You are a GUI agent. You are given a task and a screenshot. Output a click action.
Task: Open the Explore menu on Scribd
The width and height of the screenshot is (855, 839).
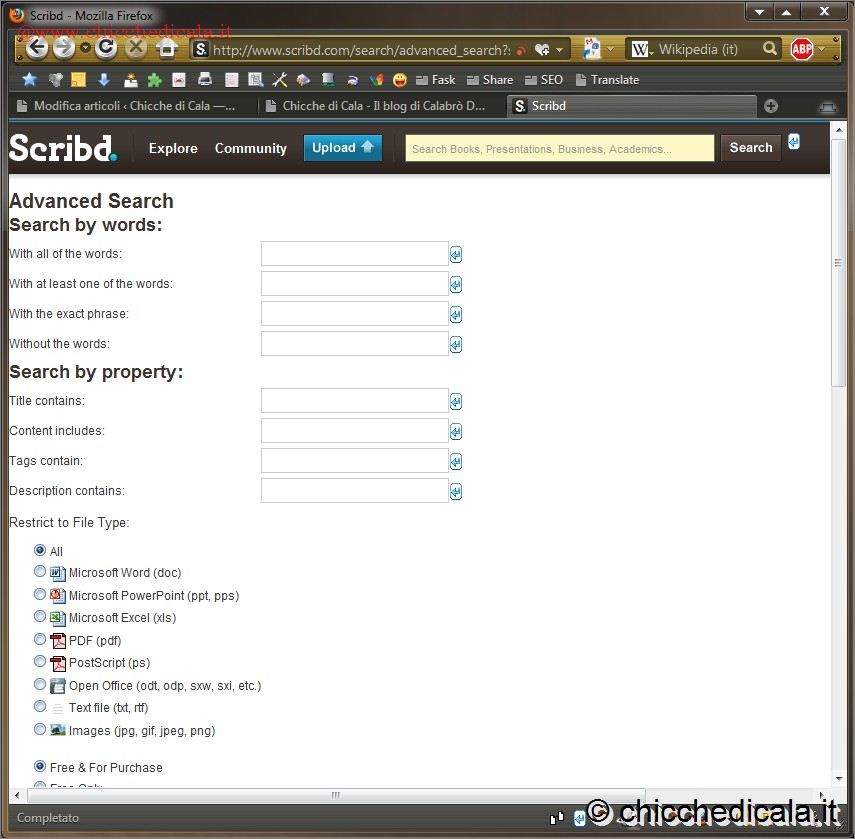(x=173, y=148)
